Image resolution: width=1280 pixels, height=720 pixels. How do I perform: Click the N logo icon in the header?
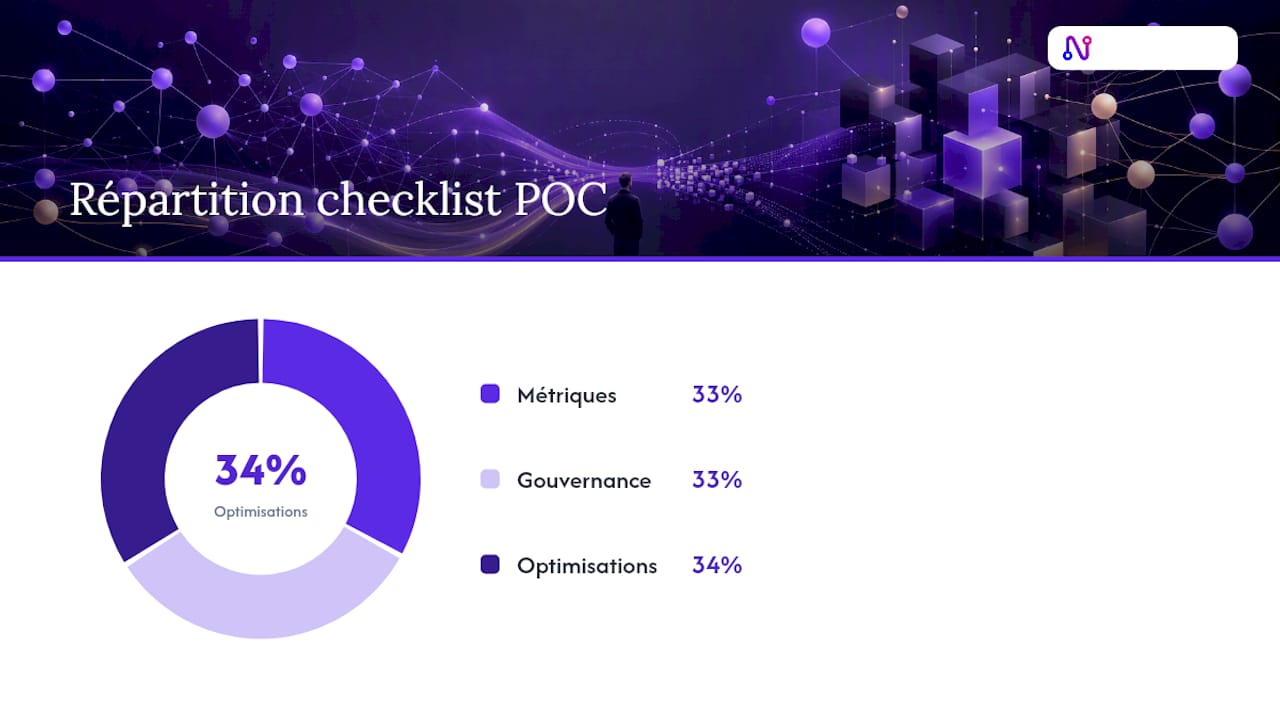[1077, 48]
